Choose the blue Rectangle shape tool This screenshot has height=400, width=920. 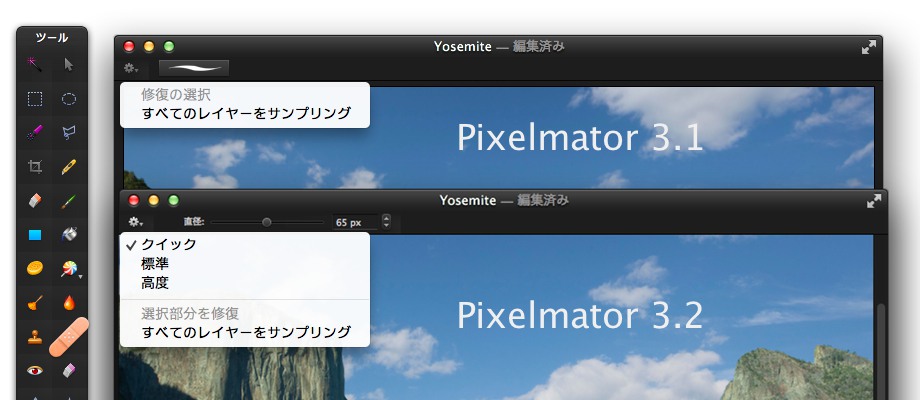(x=35, y=235)
